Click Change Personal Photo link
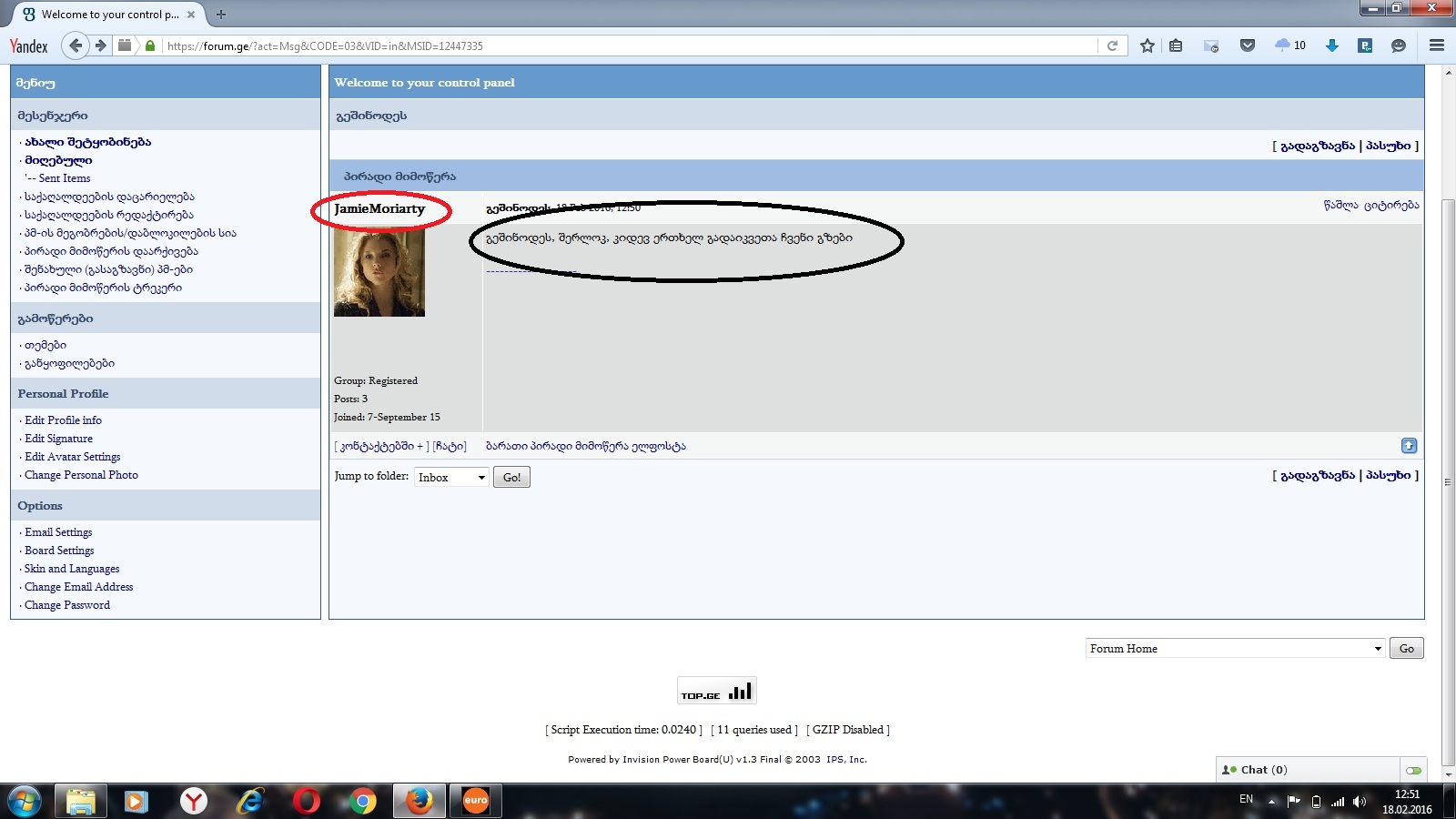Image resolution: width=1456 pixels, height=819 pixels. point(81,475)
